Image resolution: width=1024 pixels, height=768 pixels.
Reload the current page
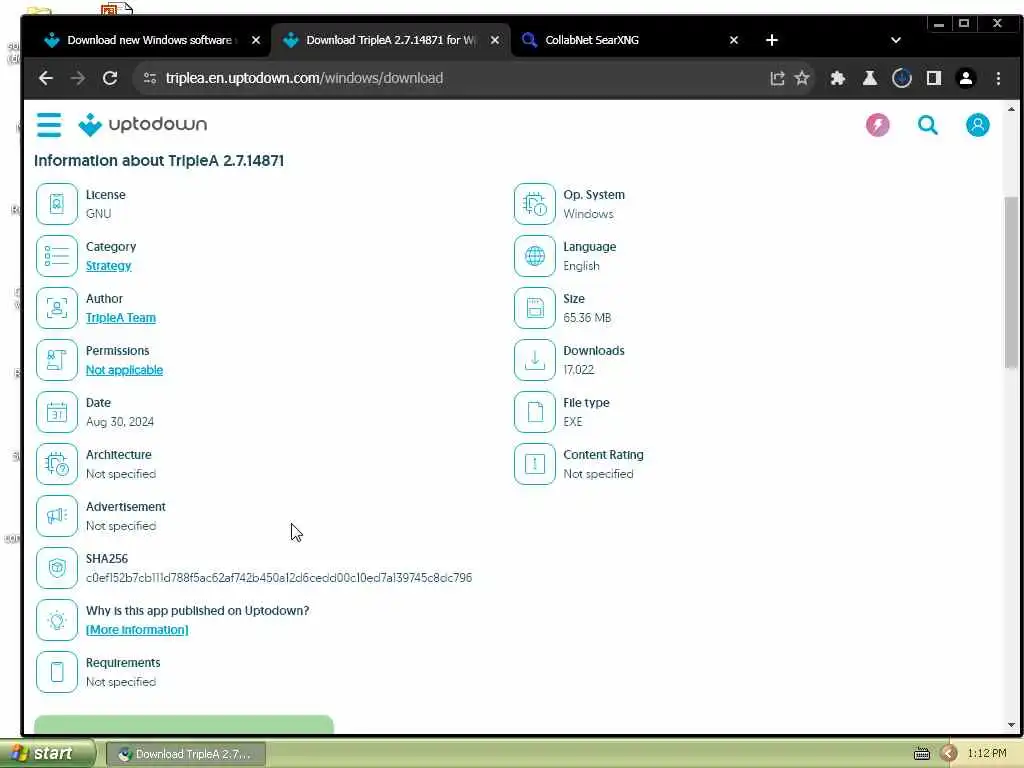[x=110, y=78]
